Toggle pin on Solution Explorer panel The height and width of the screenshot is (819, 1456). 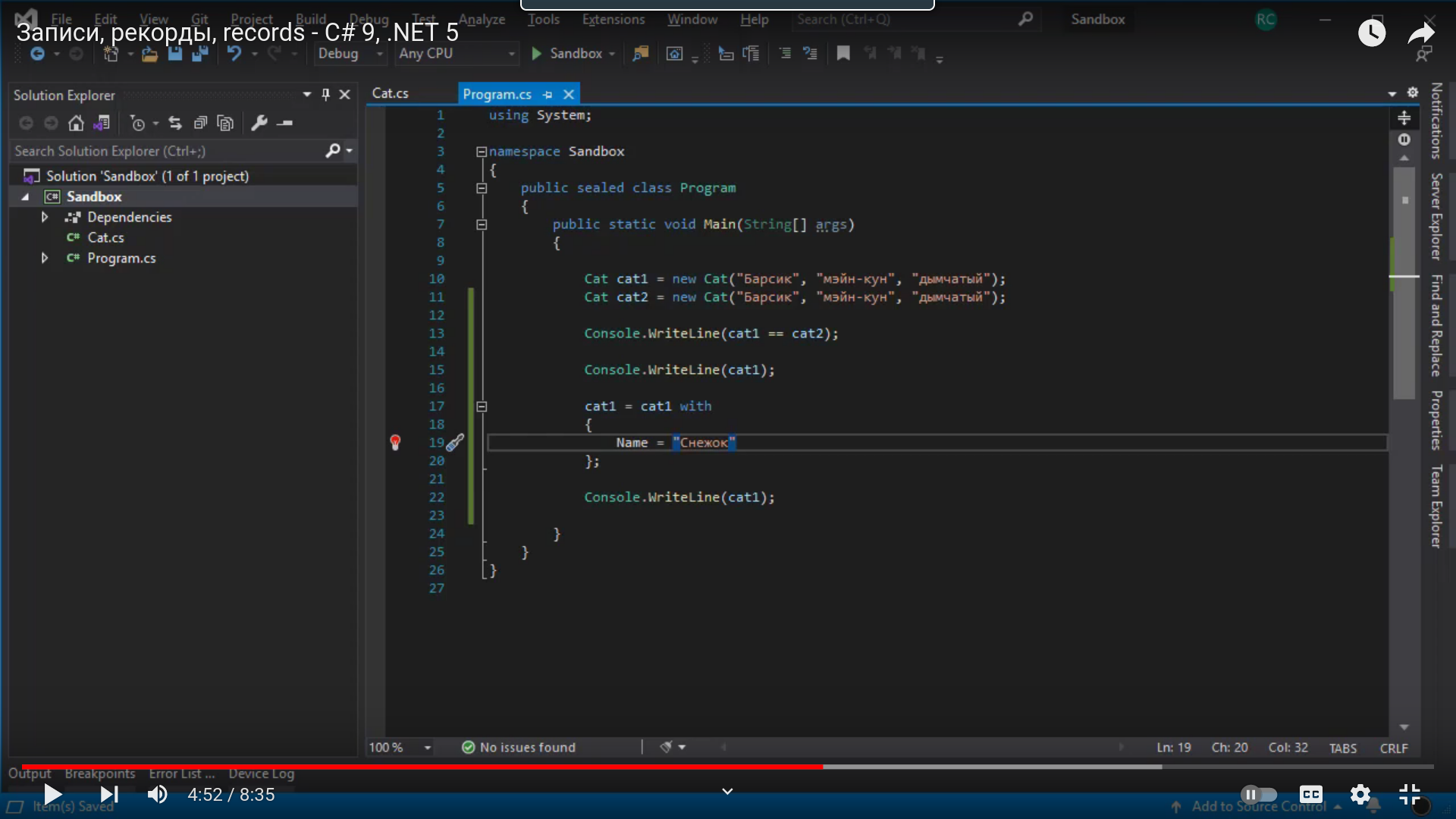326,94
